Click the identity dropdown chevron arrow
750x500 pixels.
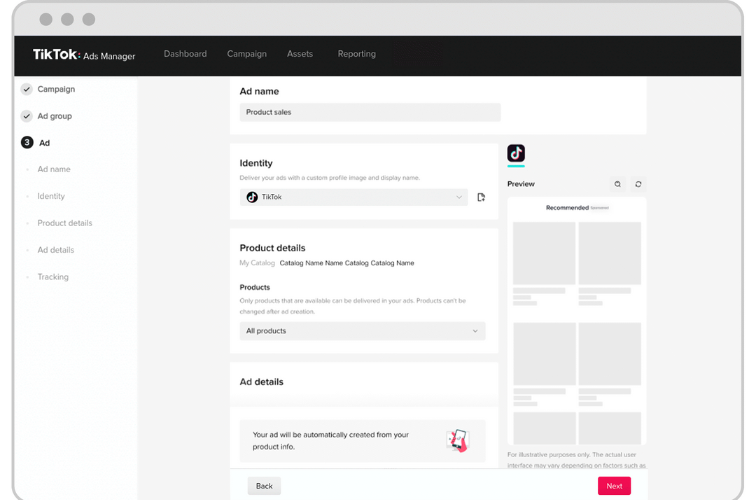(459, 197)
